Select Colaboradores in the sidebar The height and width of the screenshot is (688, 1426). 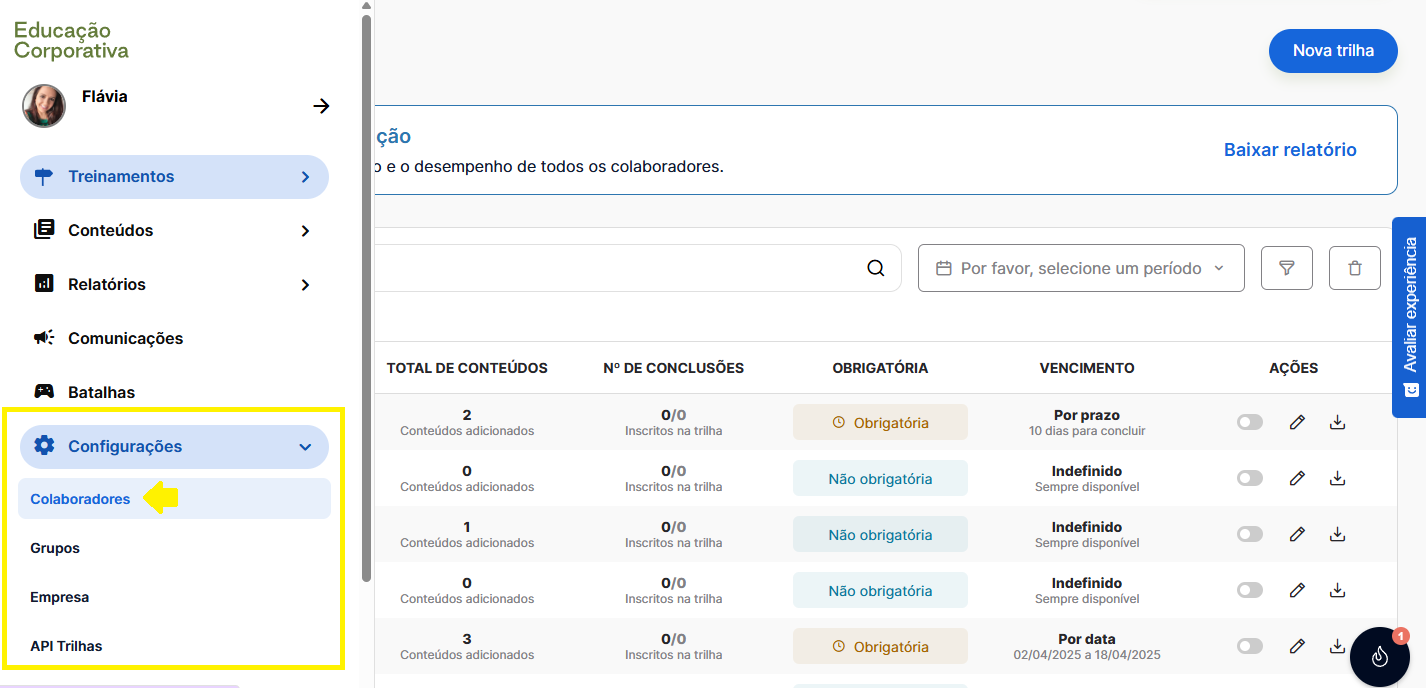tap(80, 498)
